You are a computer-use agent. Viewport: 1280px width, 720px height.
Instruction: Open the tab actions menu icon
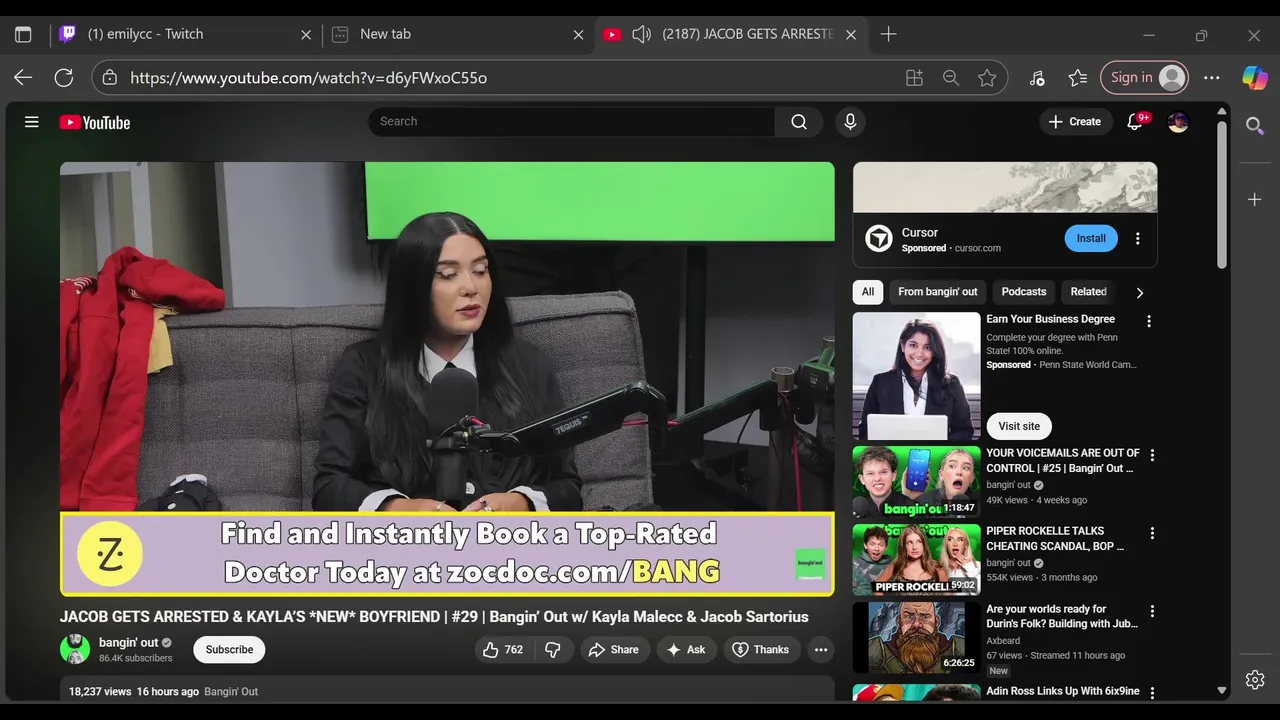(23, 34)
